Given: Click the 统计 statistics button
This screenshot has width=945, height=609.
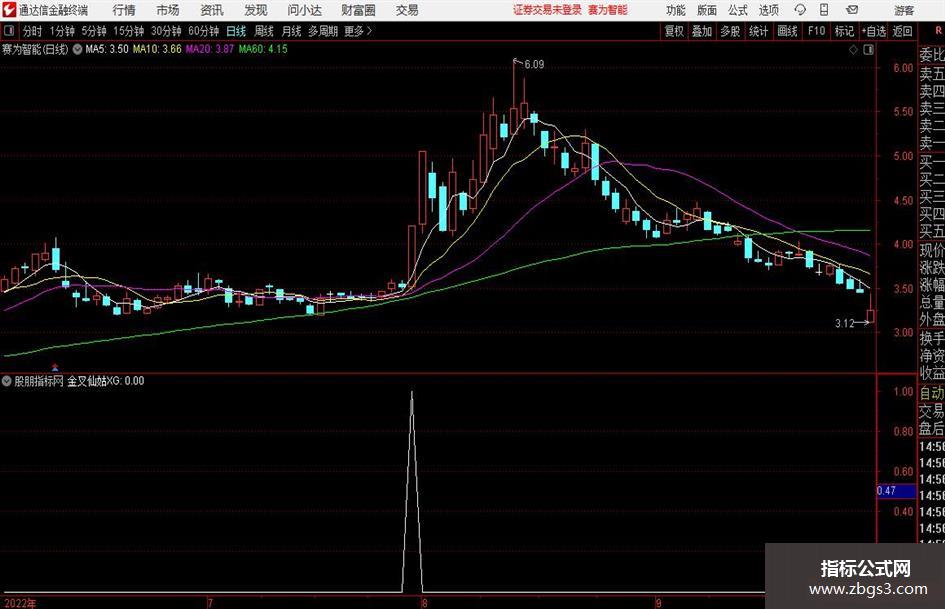Looking at the screenshot, I should 758,31.
